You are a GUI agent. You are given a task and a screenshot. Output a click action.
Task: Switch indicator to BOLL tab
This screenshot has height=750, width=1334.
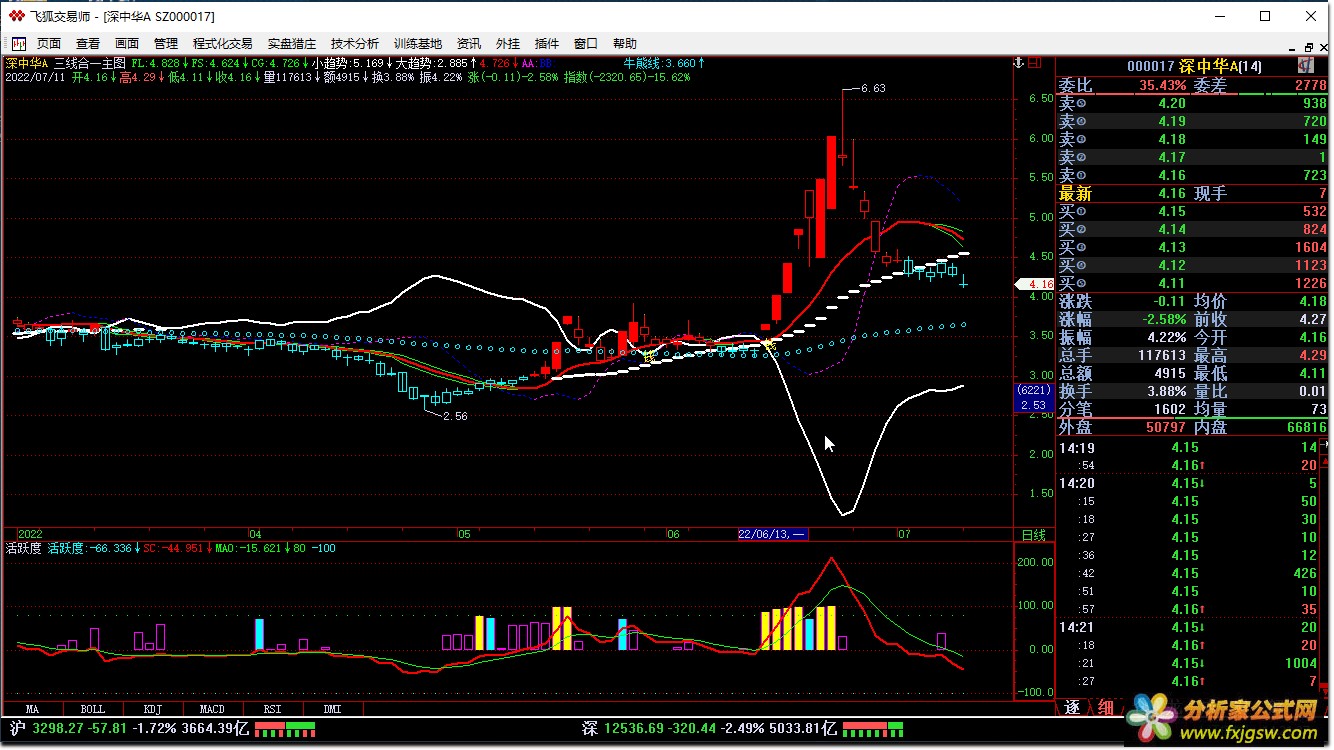point(92,709)
